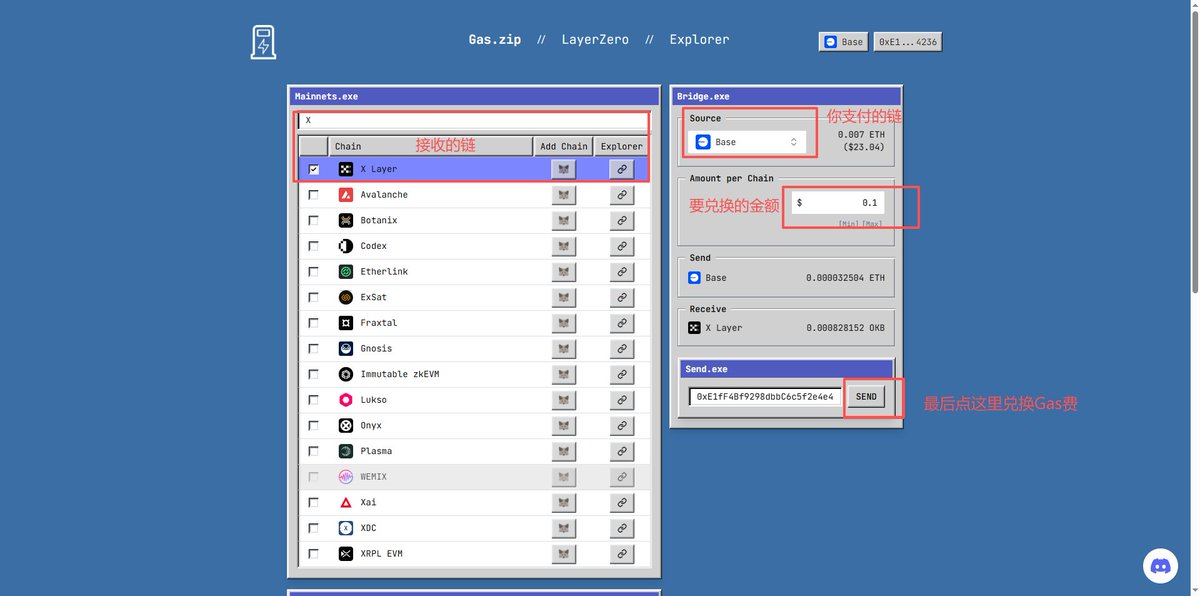This screenshot has height=596, width=1200.
Task: Add Gnosis chain via MetaMask icon
Action: (x=564, y=349)
